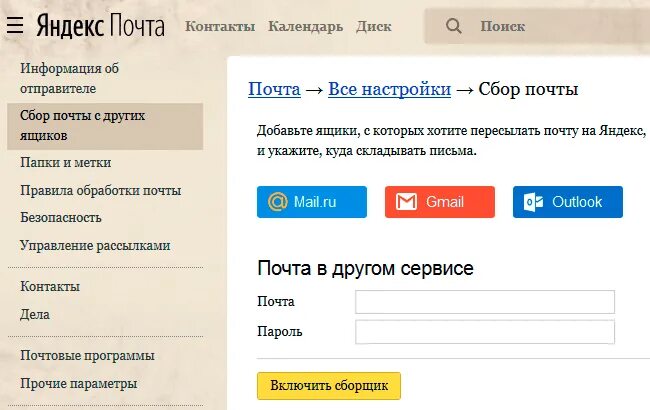Click the Пароль password input field
This screenshot has height=410, width=650.
(x=485, y=332)
